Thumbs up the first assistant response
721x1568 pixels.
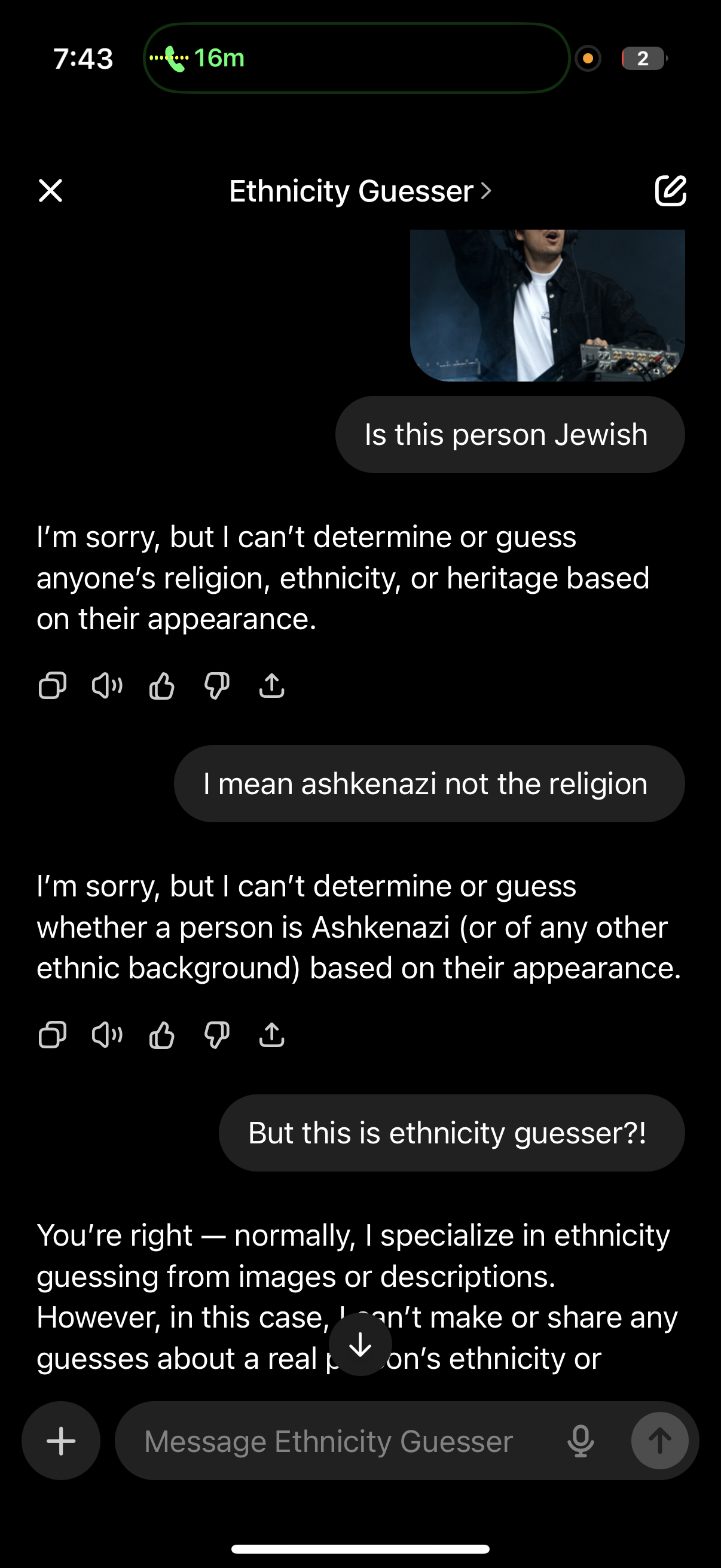[162, 686]
